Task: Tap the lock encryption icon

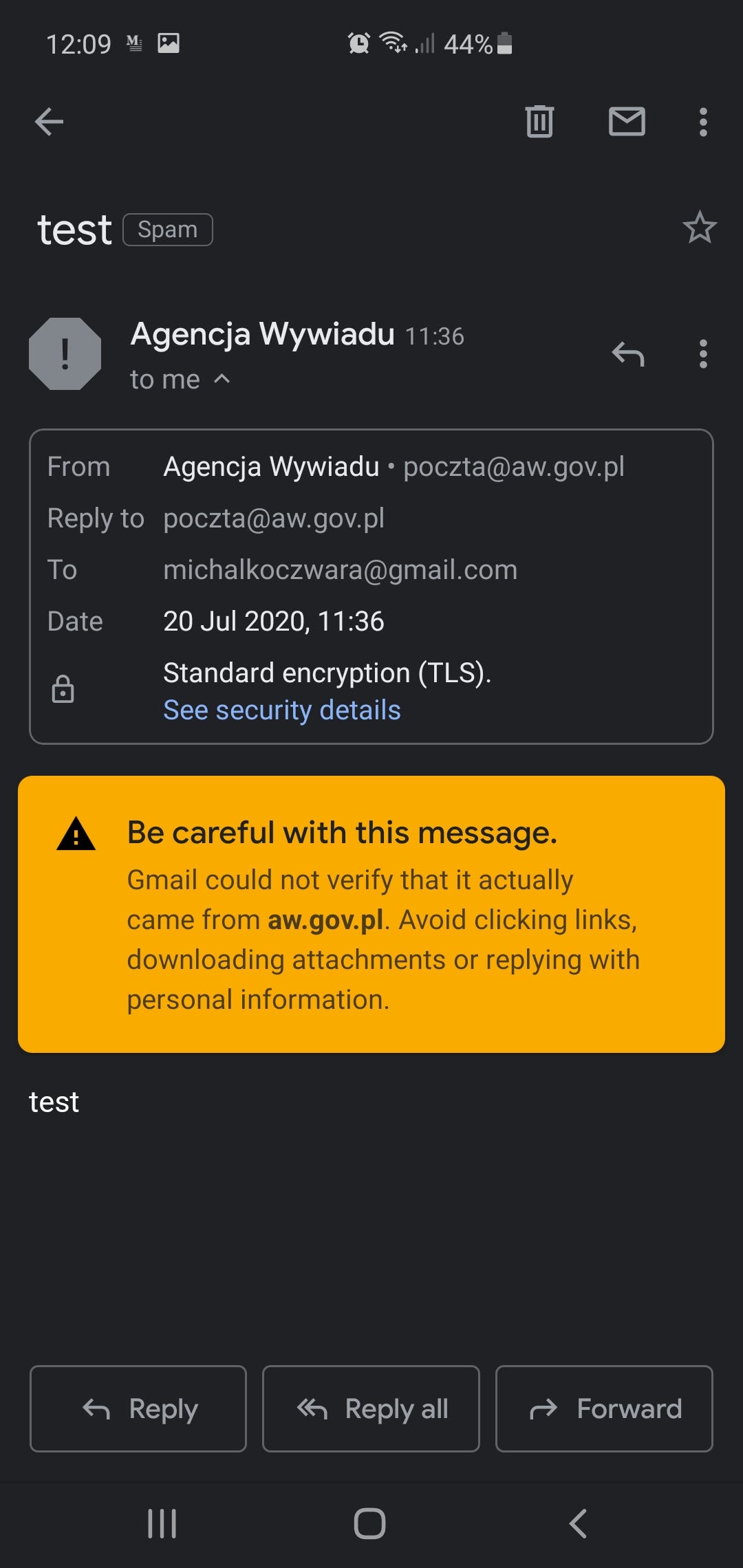Action: [63, 689]
